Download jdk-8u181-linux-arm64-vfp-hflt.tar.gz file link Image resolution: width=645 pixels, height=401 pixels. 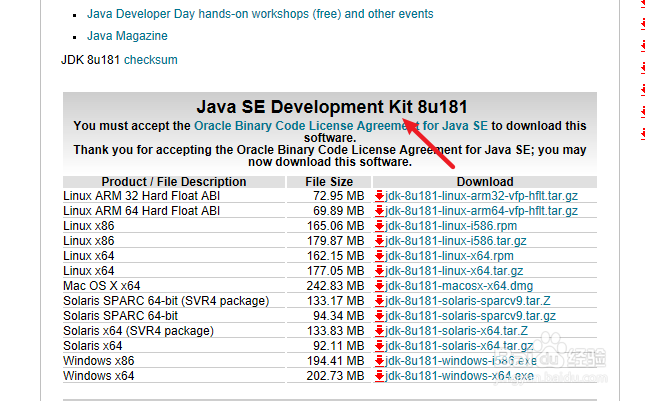[x=481, y=211]
